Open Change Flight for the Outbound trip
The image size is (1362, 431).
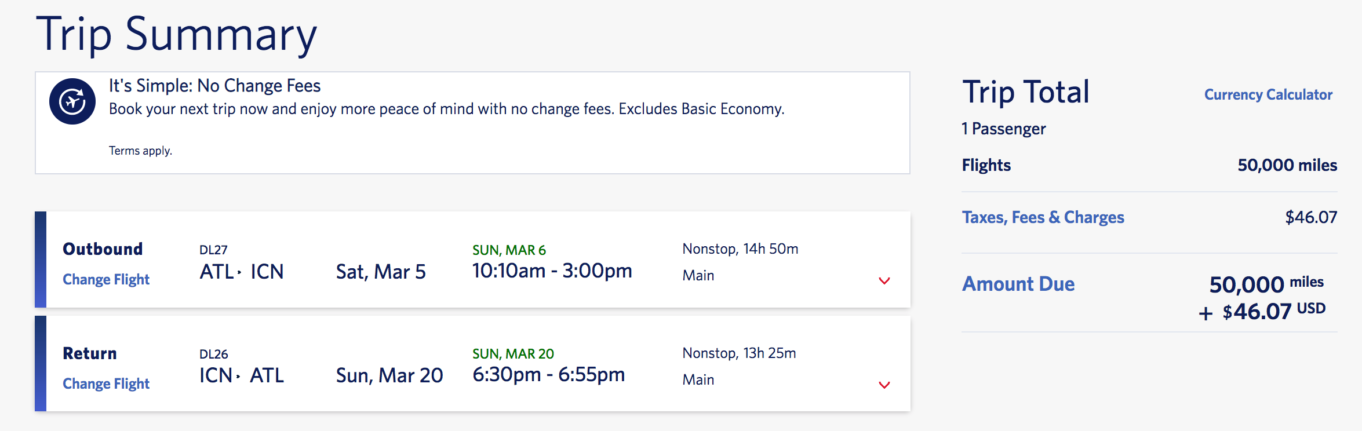coord(106,279)
